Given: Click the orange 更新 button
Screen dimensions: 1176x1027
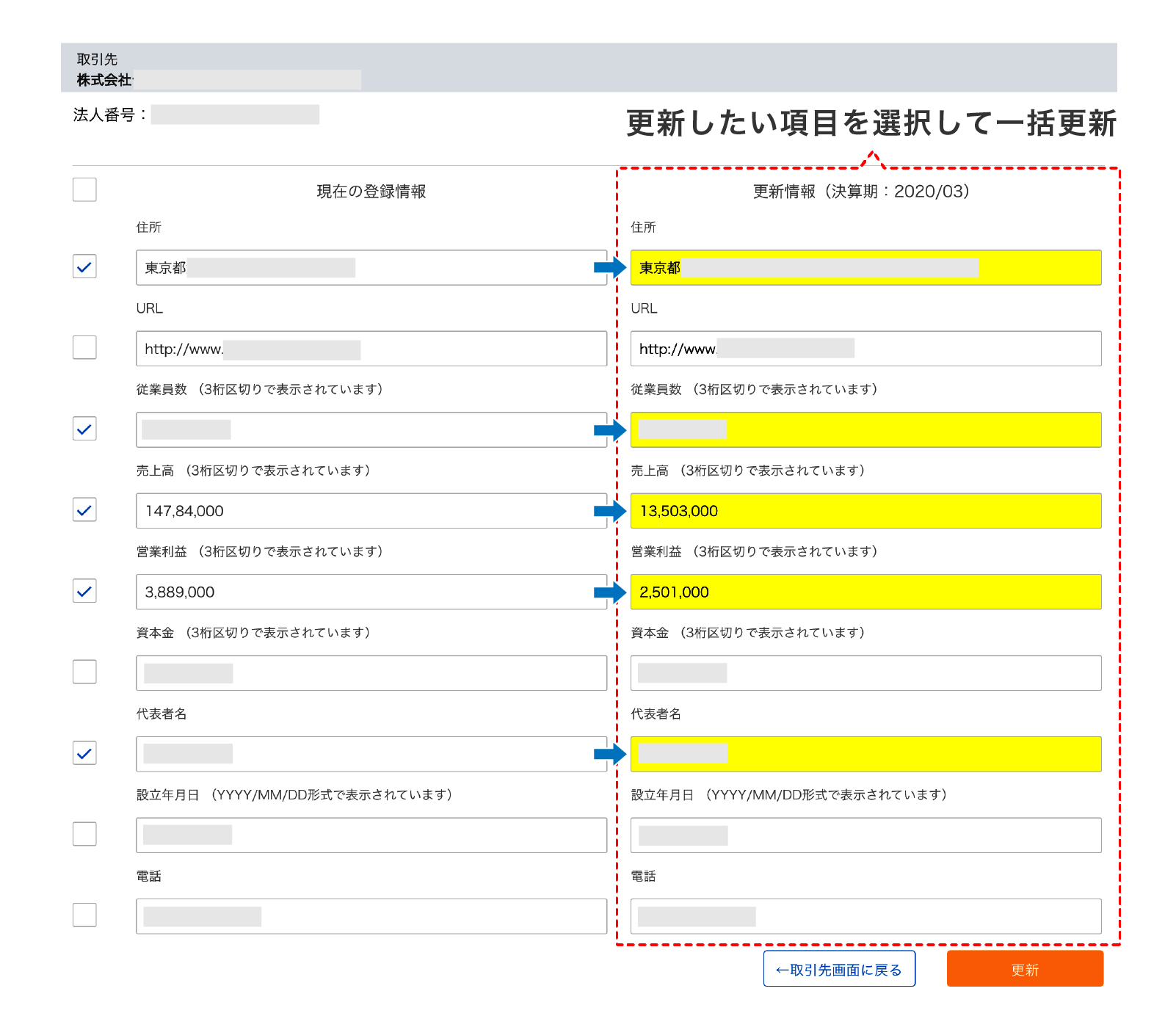Looking at the screenshot, I should pyautogui.click(x=1025, y=969).
